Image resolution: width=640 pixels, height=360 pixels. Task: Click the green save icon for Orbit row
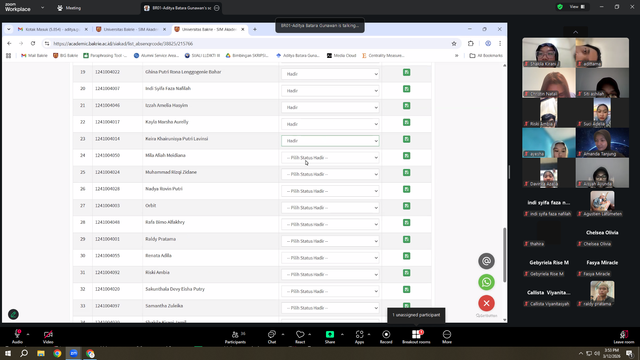[x=407, y=206]
